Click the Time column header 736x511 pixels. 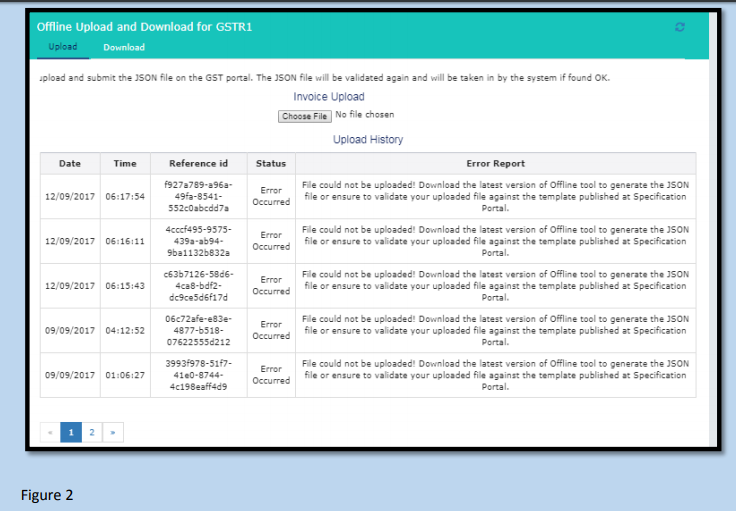(x=125, y=163)
